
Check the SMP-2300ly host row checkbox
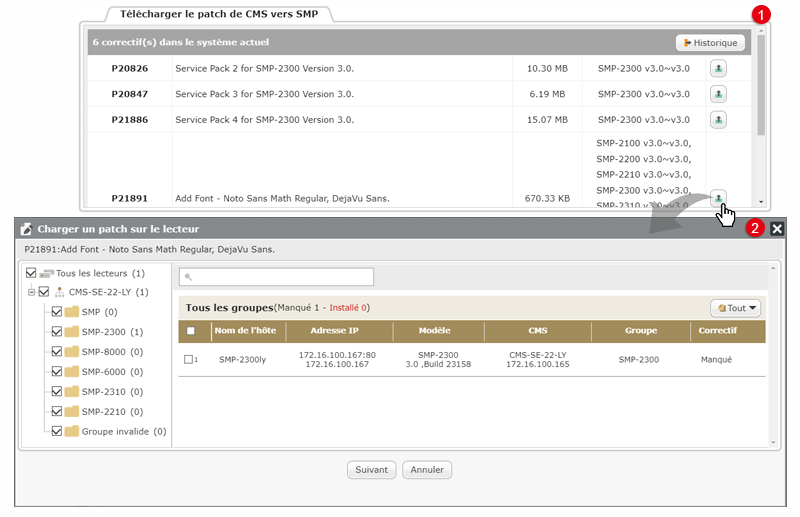coord(188,359)
